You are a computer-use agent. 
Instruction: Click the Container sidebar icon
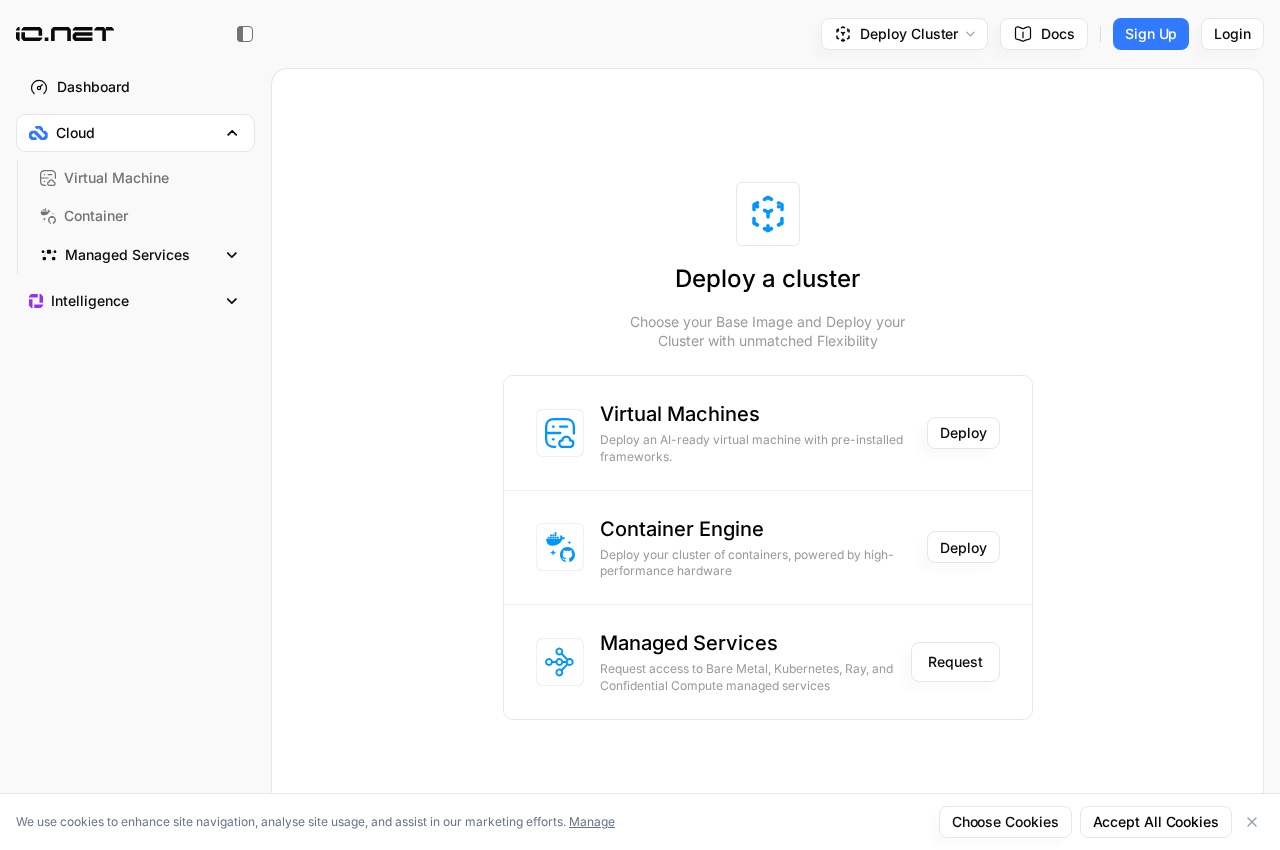(48, 216)
